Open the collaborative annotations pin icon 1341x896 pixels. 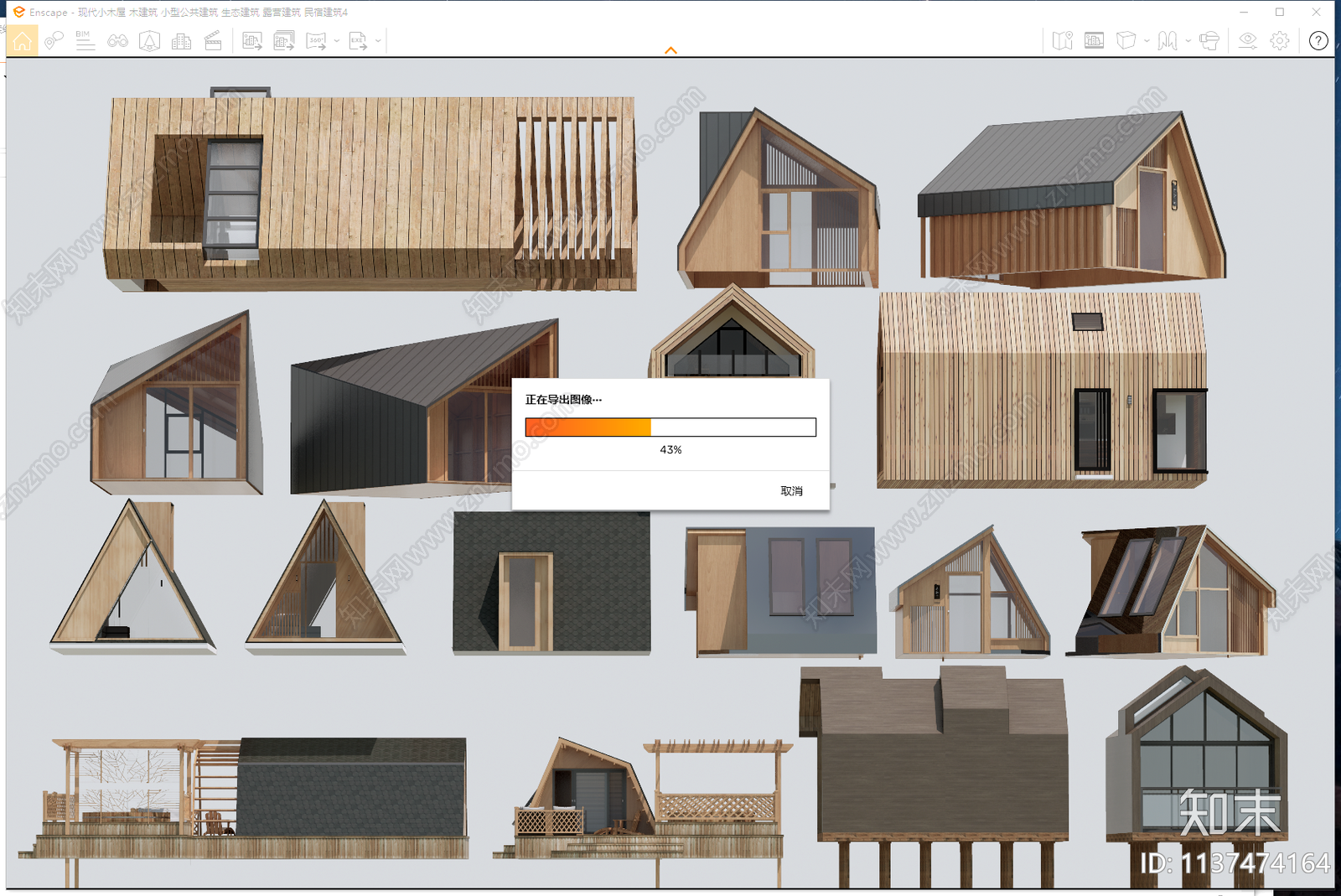click(x=54, y=40)
